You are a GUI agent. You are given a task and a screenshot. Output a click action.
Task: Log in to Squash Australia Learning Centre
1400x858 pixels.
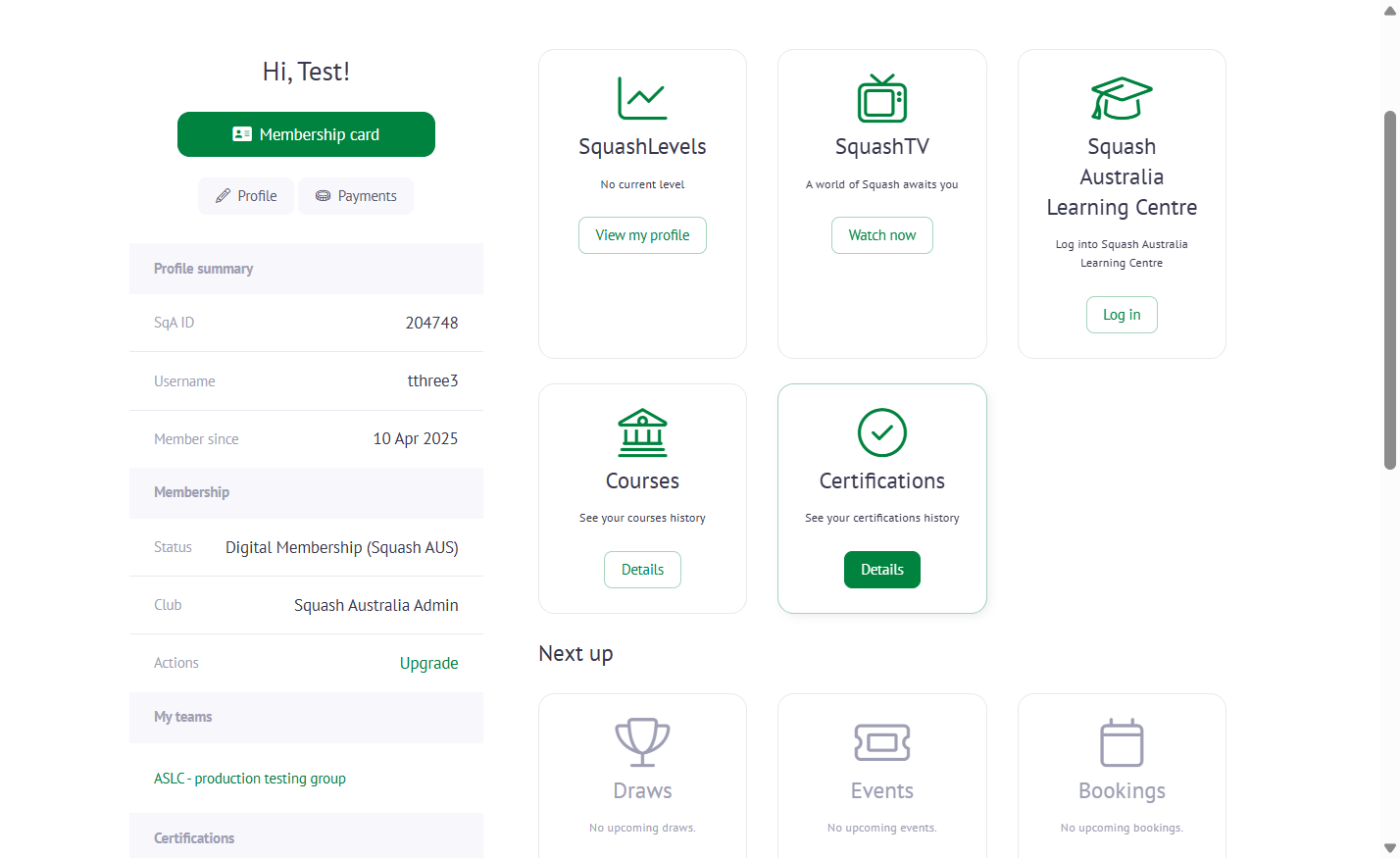(1122, 315)
